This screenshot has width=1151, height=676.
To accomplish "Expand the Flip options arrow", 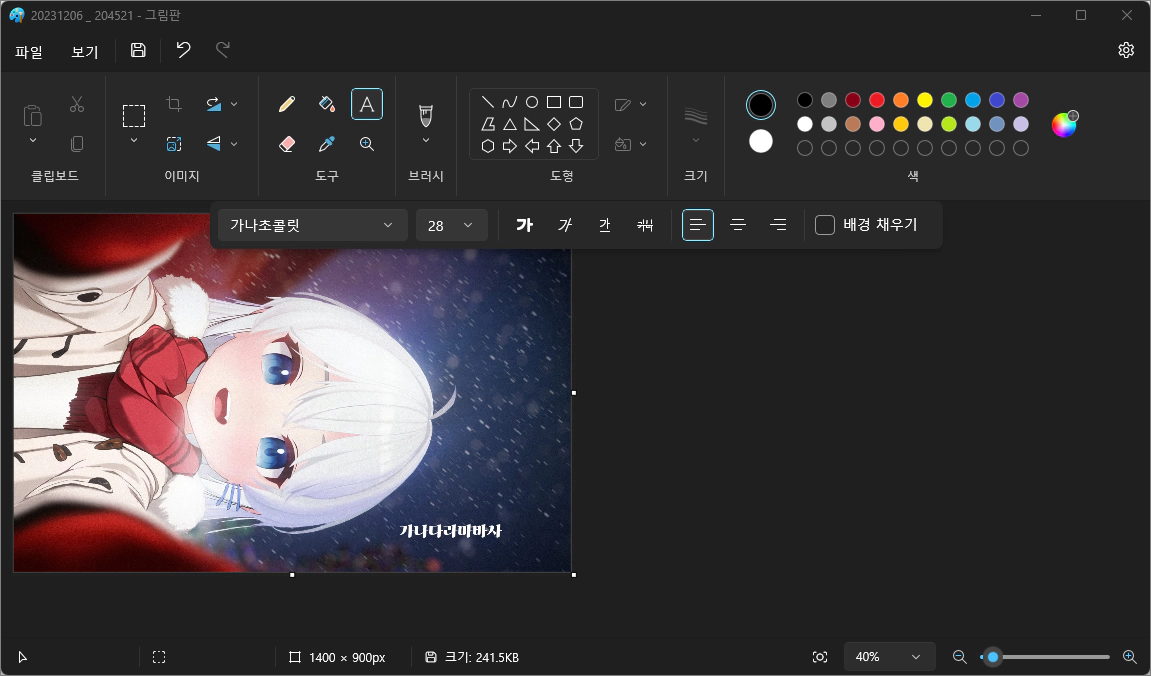I will pos(234,144).
